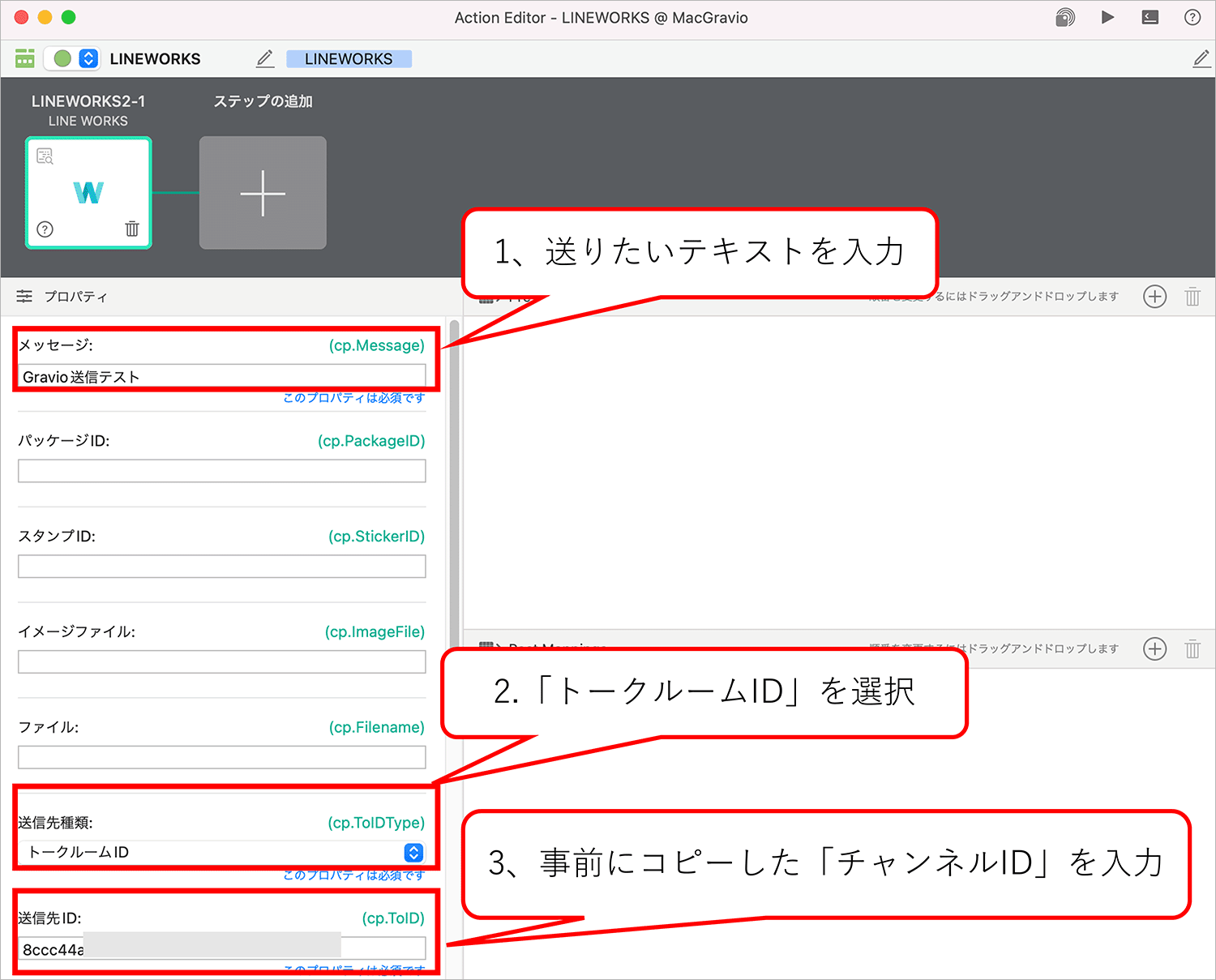Image resolution: width=1216 pixels, height=980 pixels.
Task: Edit action name with pencil icon
Action: coord(265,58)
